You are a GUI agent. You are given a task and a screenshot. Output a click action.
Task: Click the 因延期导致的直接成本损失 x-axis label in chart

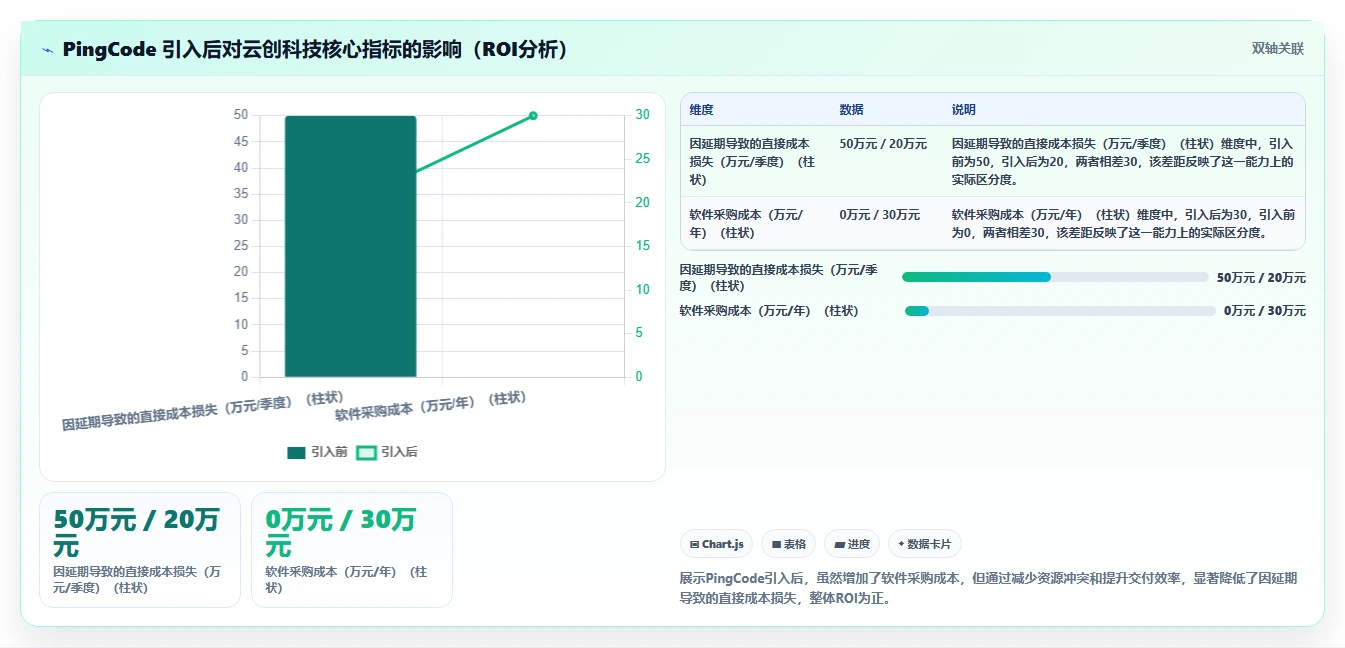(203, 412)
